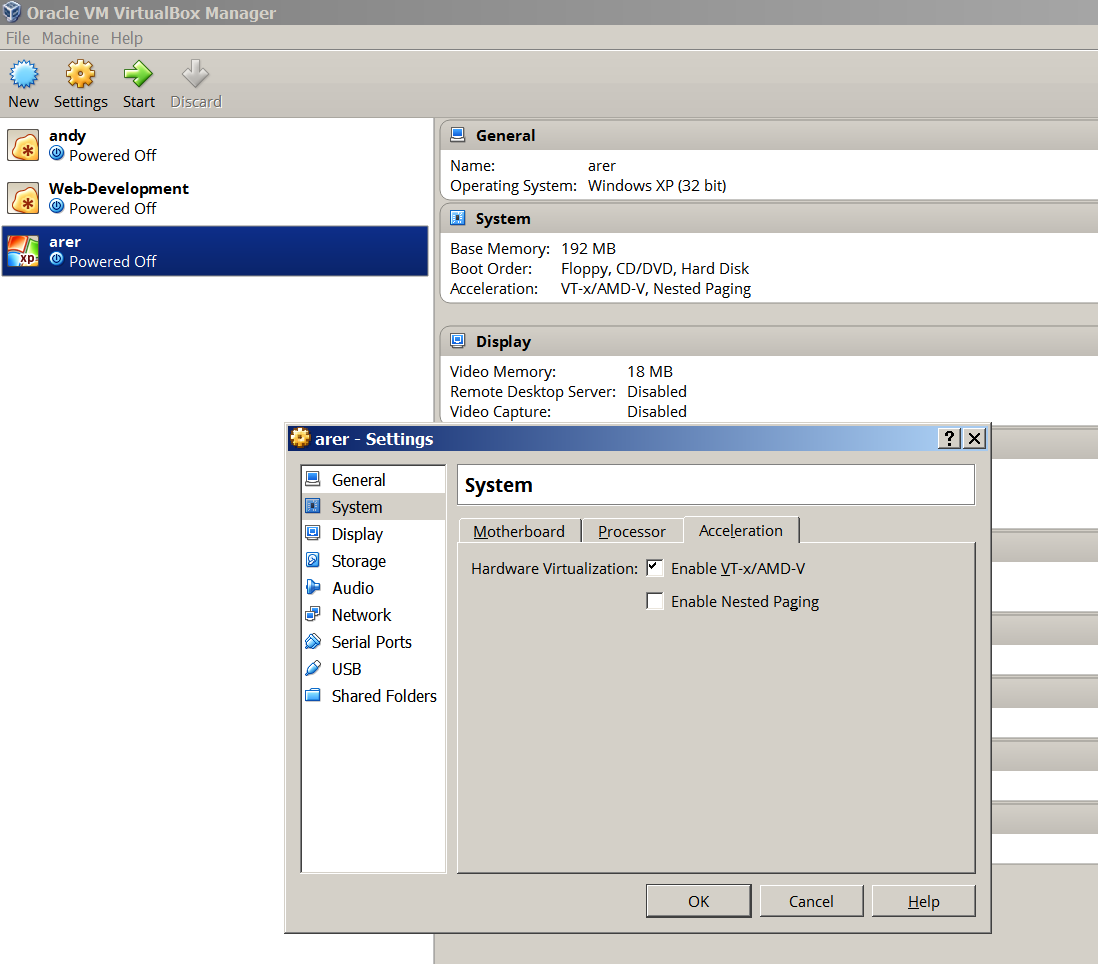
Task: Select the Web-Development VM icon
Action: [23, 199]
